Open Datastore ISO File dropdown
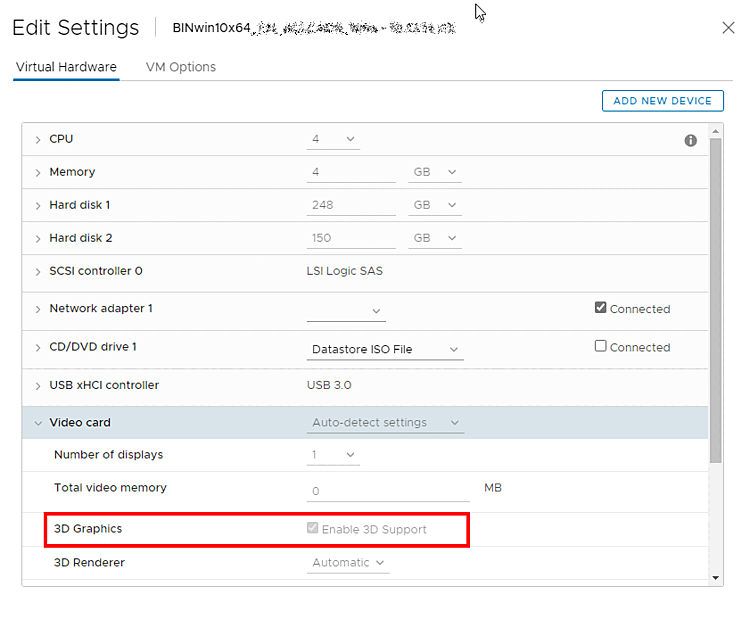Viewport: 750px width, 636px height. [385, 349]
